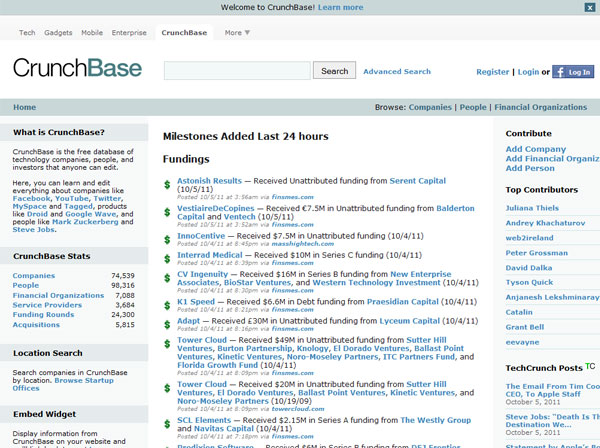600x448 pixels.
Task: Open the CV Ingenuity company link
Action: click(x=202, y=274)
